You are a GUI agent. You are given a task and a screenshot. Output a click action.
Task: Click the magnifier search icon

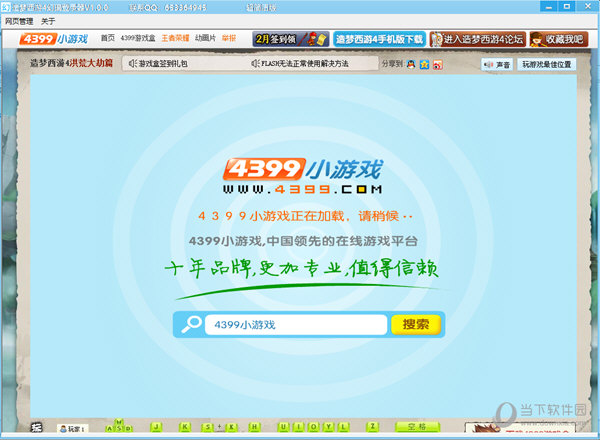tap(191, 324)
